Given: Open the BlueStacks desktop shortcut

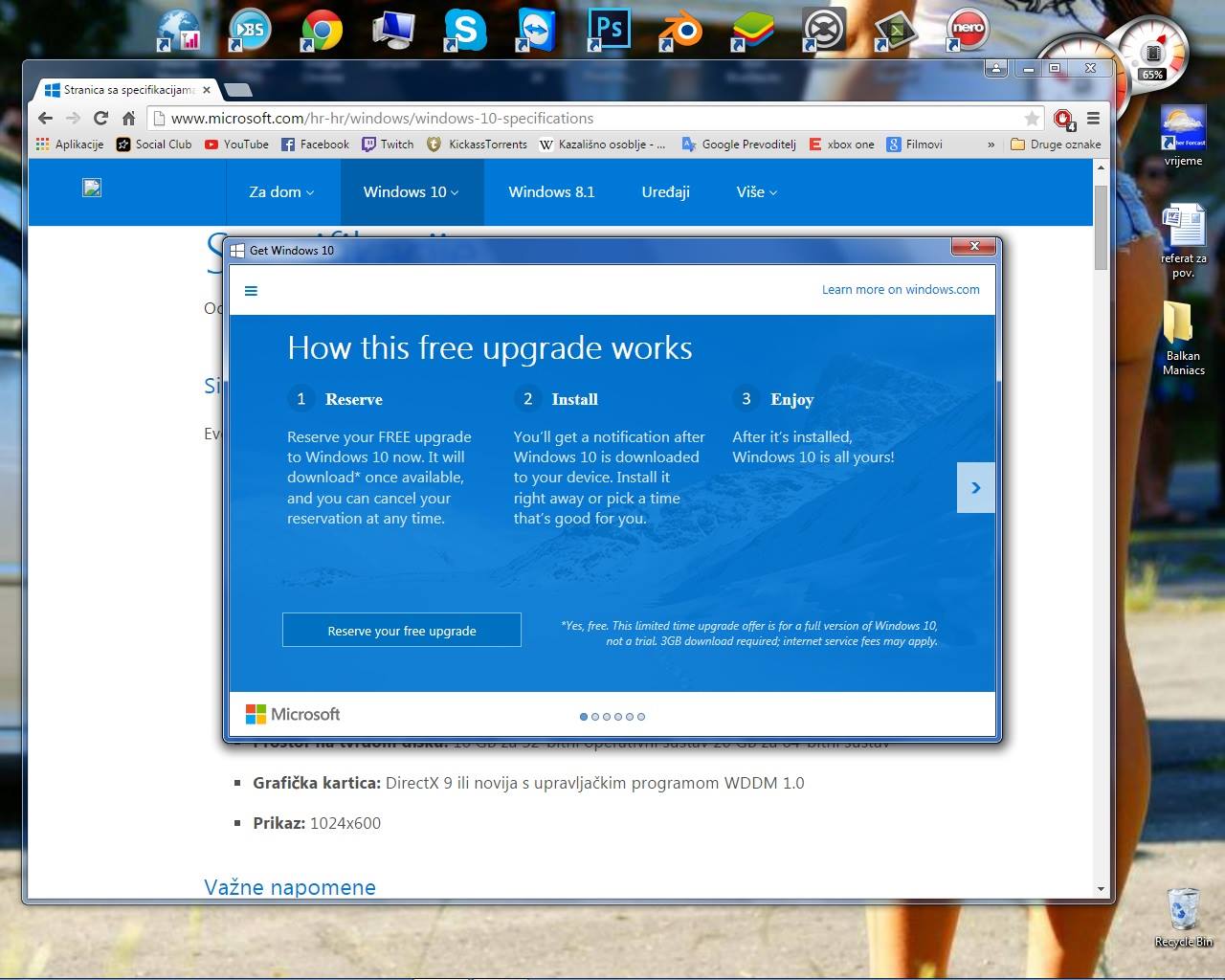Looking at the screenshot, I should (752, 31).
